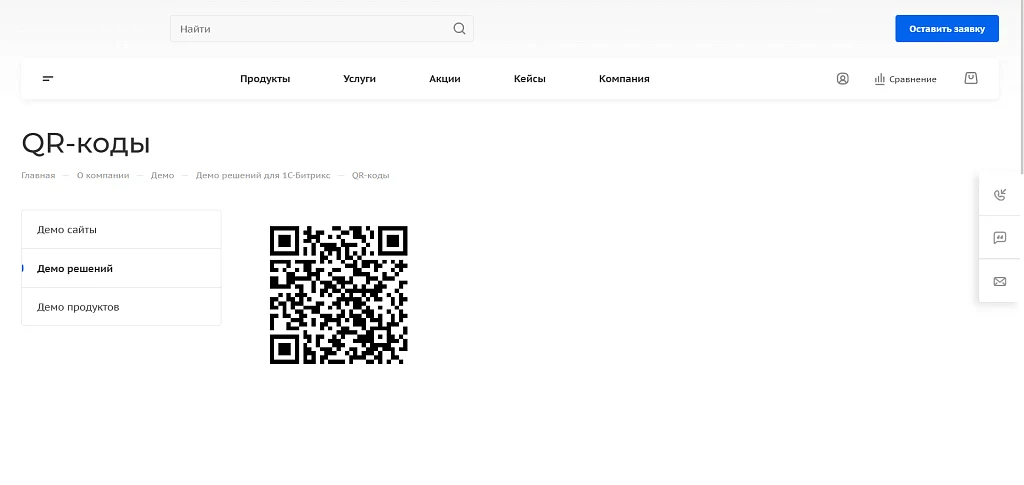Focus the Найти search field

click(x=321, y=29)
